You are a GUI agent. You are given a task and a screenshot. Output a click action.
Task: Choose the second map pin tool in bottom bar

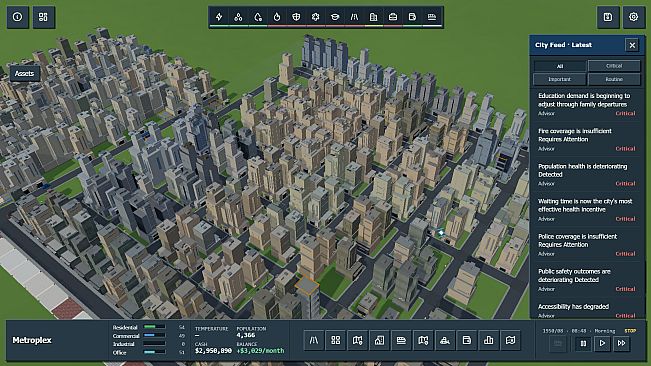(x=423, y=341)
